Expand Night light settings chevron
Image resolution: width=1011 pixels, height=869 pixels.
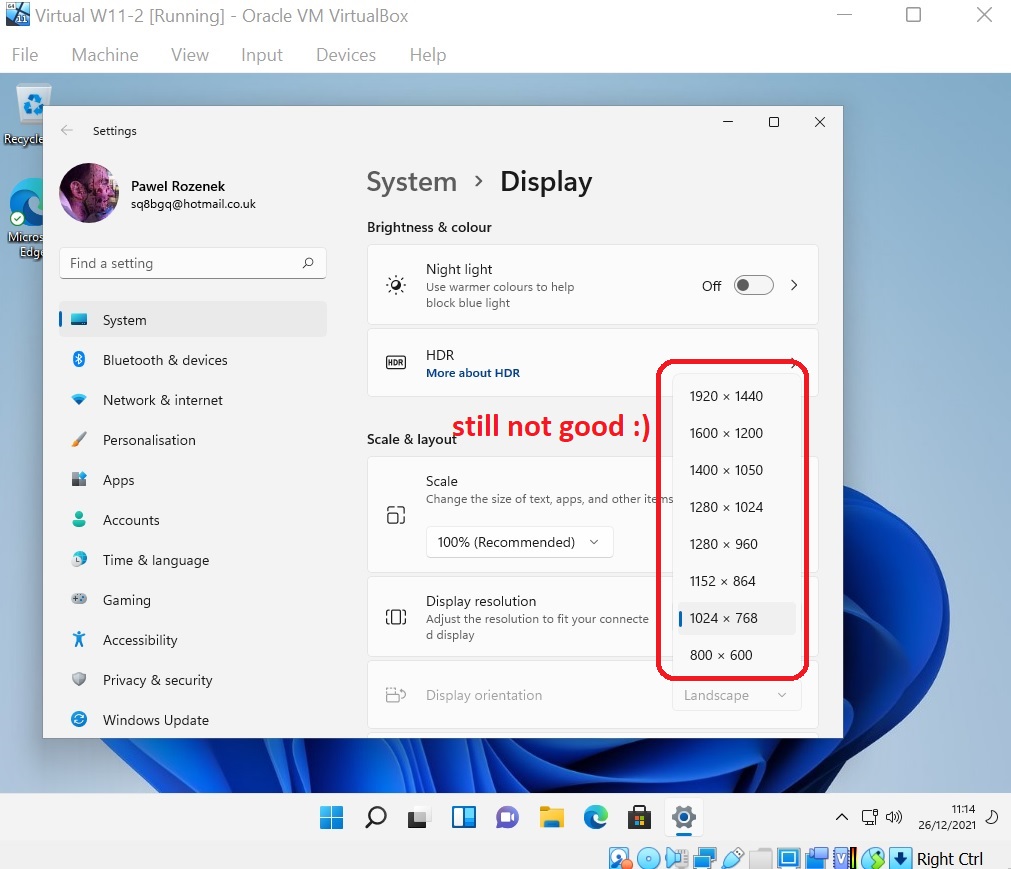pyautogui.click(x=794, y=285)
